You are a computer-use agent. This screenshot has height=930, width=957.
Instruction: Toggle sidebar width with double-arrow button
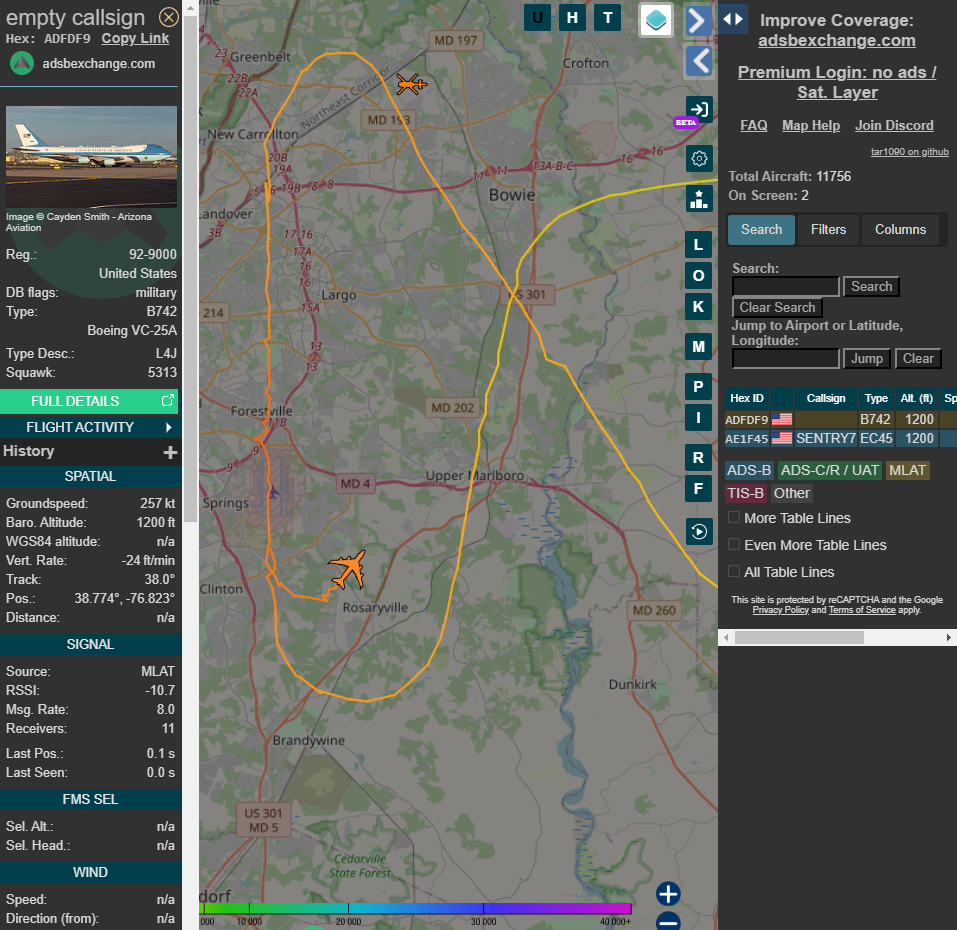point(733,19)
